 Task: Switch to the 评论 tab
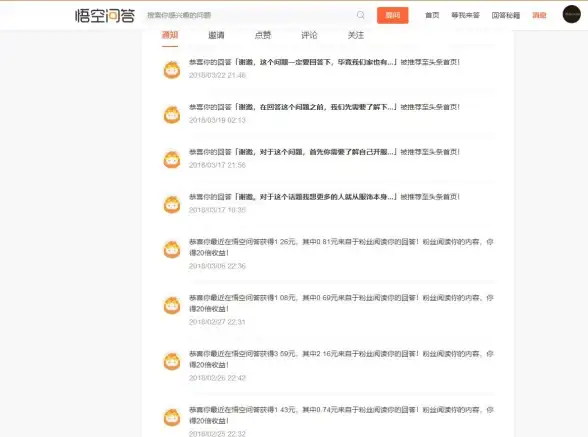point(309,35)
